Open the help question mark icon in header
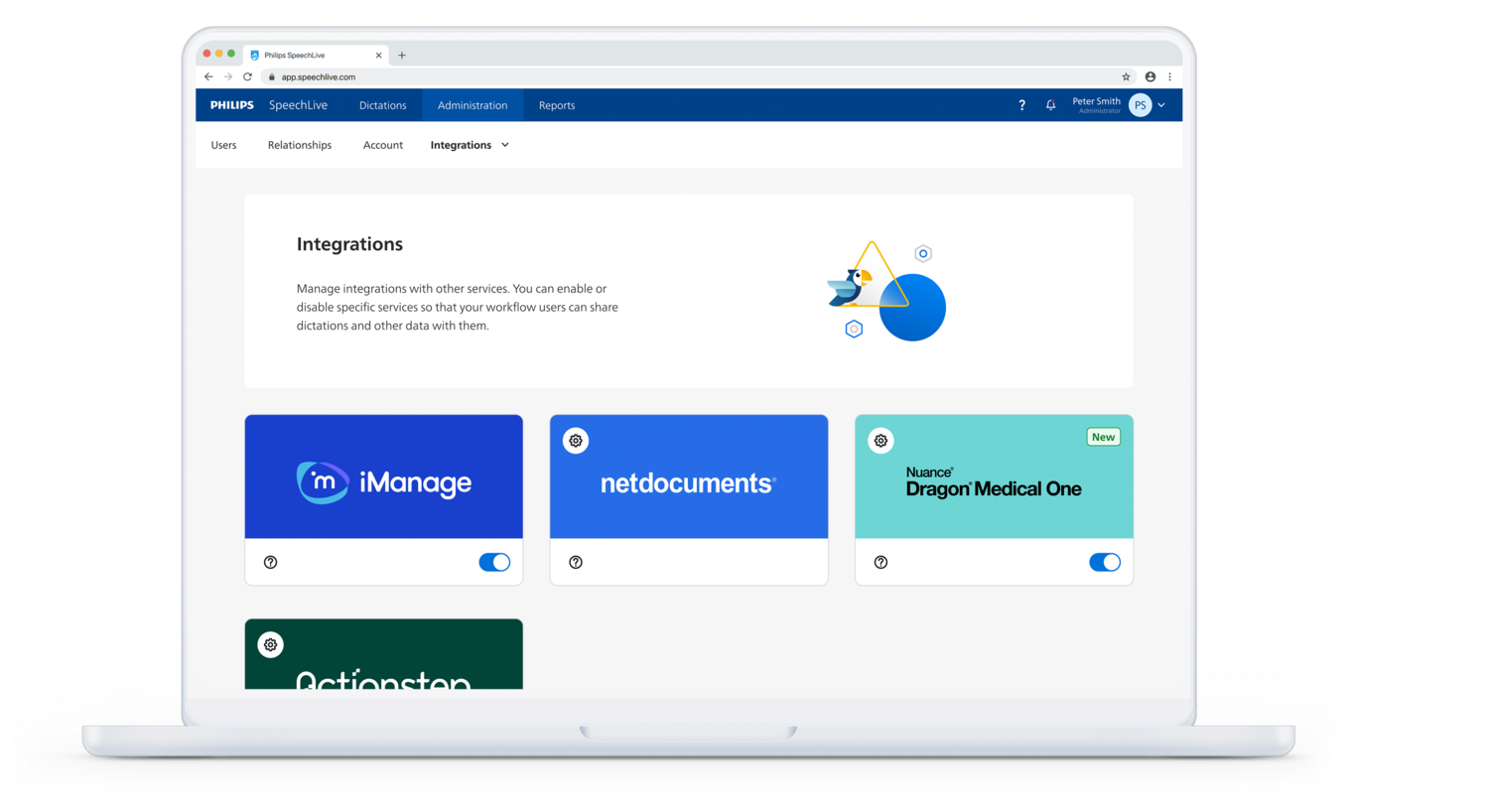1489x812 pixels. 1021,105
